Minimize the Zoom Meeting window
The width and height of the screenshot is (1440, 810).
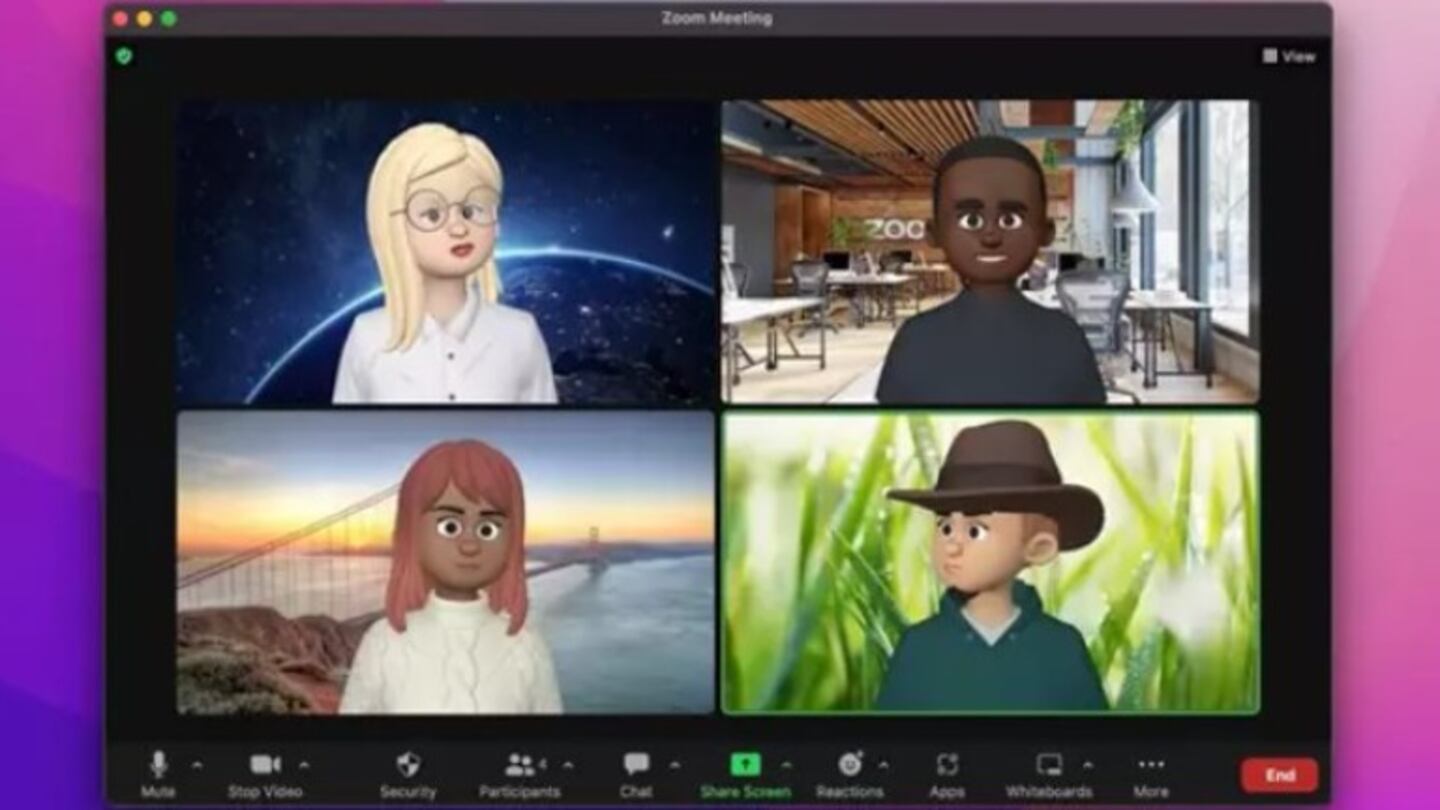(144, 18)
